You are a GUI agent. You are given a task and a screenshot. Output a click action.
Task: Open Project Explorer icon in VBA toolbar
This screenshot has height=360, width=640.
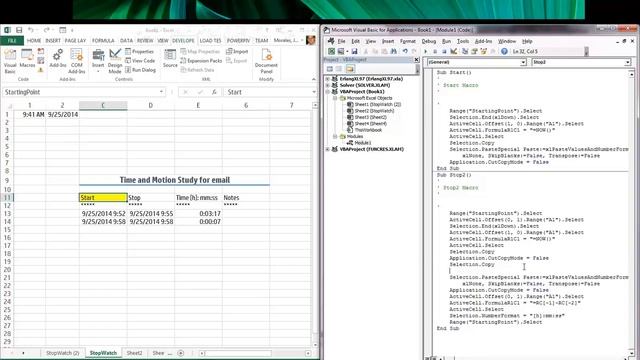tap(465, 51)
